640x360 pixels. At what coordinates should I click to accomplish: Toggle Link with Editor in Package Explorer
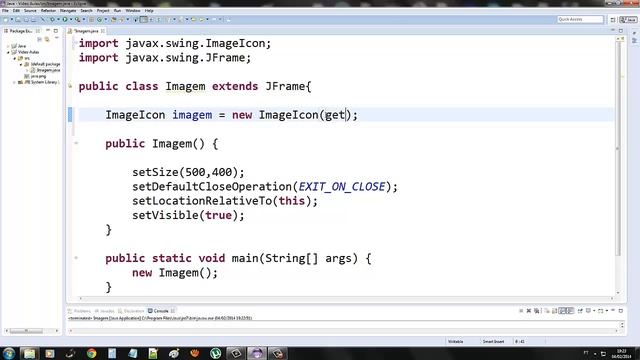point(47,39)
